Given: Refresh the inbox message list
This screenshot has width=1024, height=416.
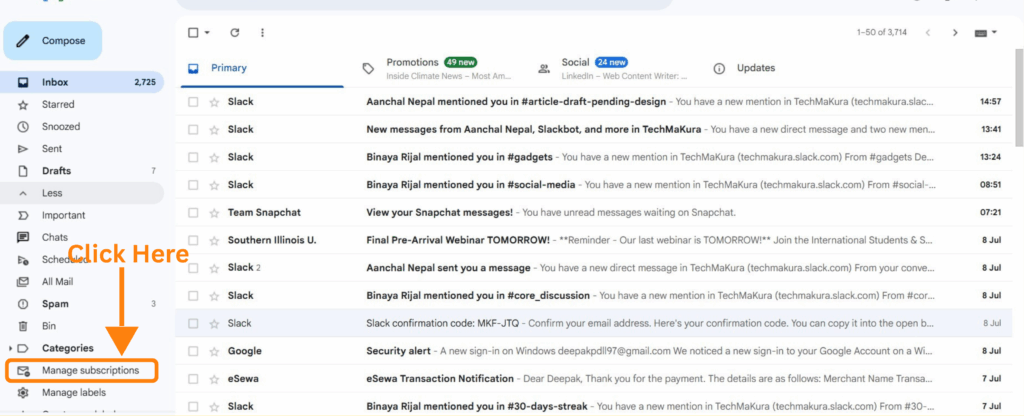Looking at the screenshot, I should 234,33.
